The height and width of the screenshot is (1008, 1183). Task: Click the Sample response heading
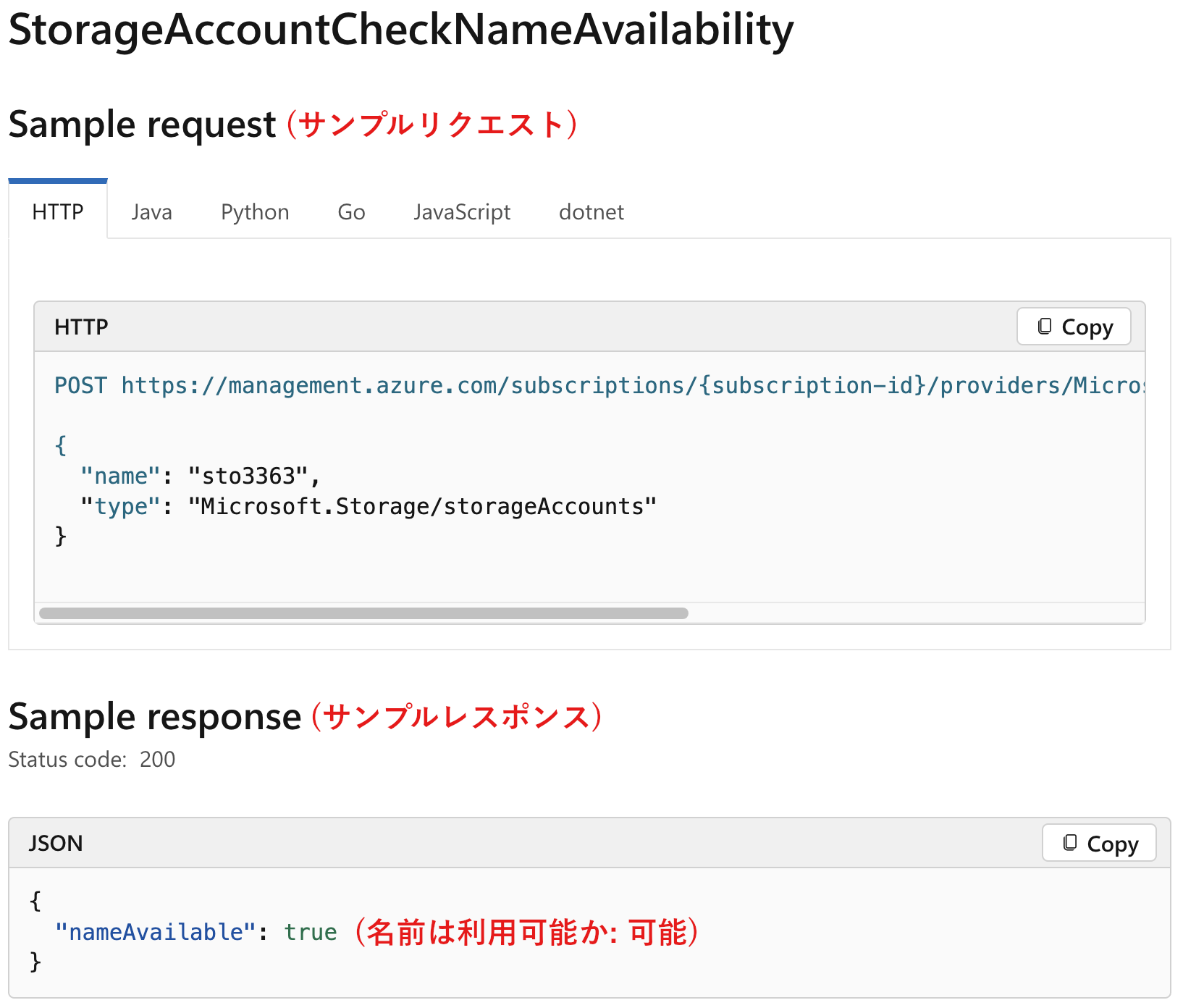tap(154, 716)
